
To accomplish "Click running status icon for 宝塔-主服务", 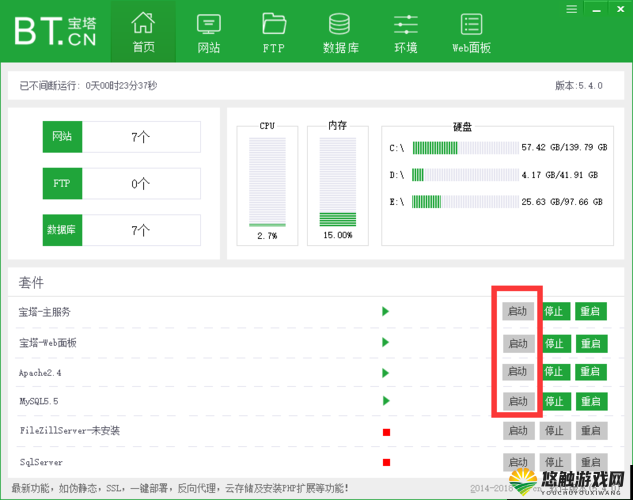I will point(386,311).
